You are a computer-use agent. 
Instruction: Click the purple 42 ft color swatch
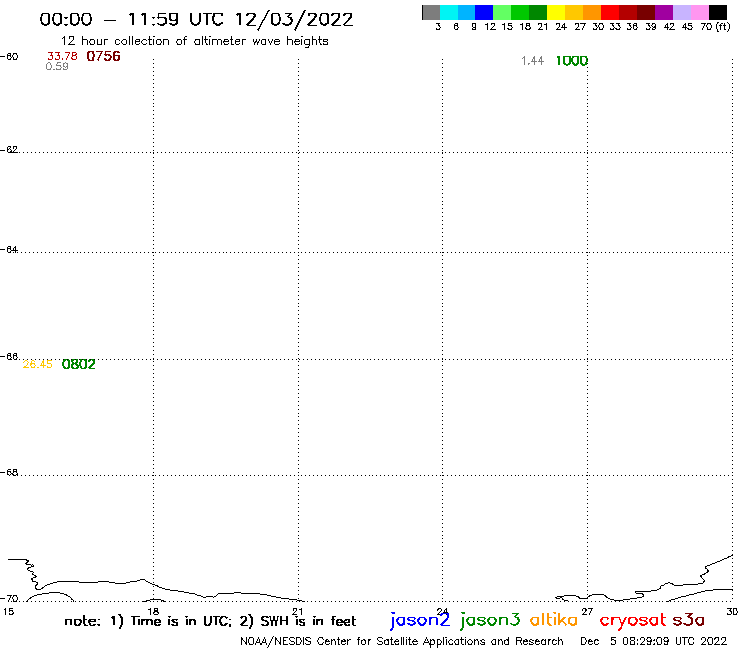[664, 12]
